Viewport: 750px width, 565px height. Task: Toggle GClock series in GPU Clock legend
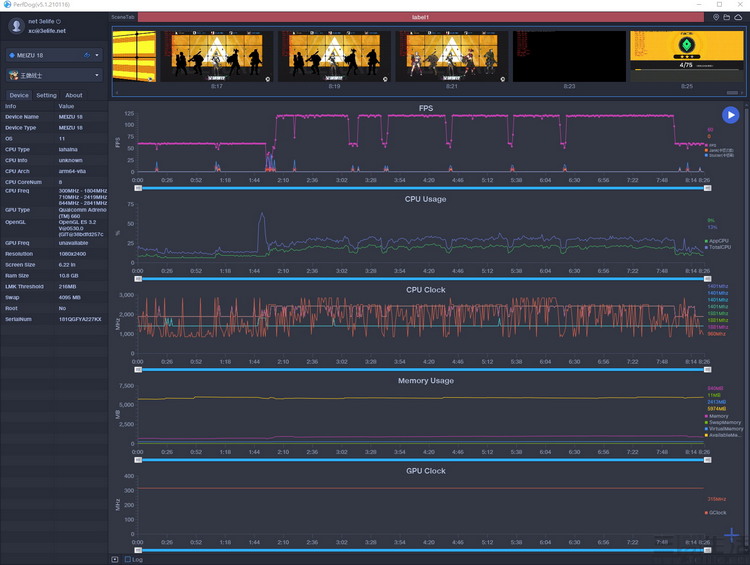(716, 512)
